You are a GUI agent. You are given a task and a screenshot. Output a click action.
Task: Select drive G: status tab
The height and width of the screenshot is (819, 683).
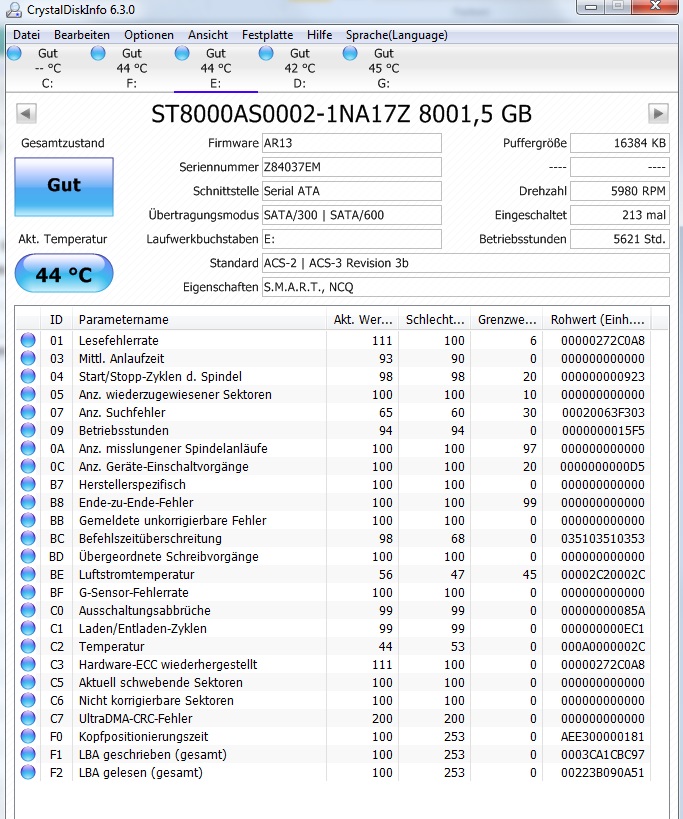point(384,68)
